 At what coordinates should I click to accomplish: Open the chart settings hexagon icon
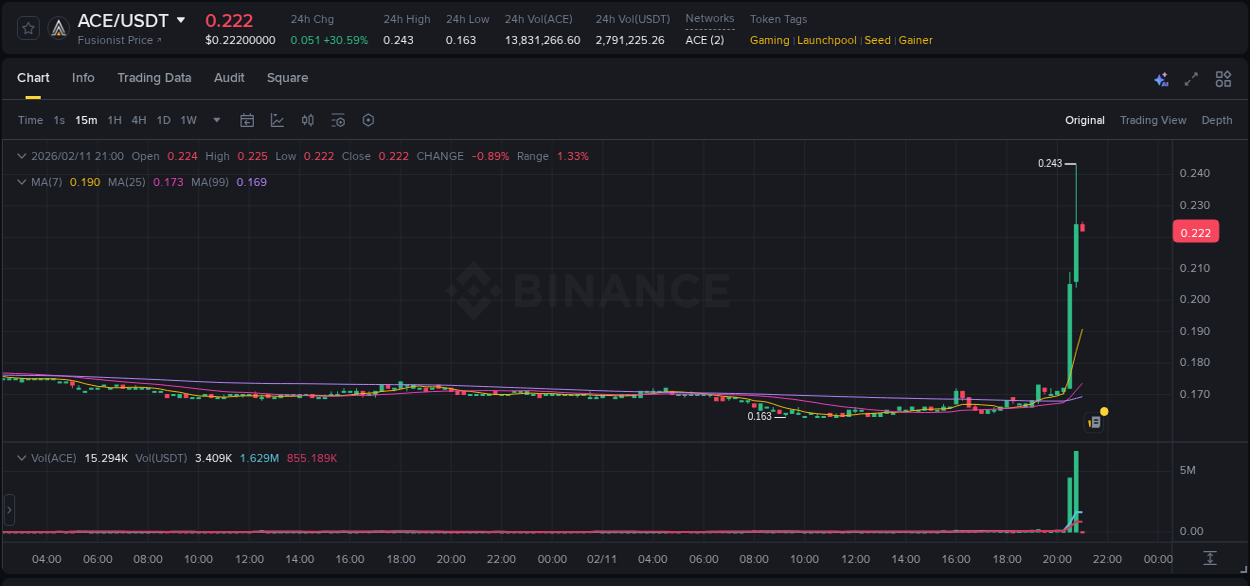coord(368,120)
